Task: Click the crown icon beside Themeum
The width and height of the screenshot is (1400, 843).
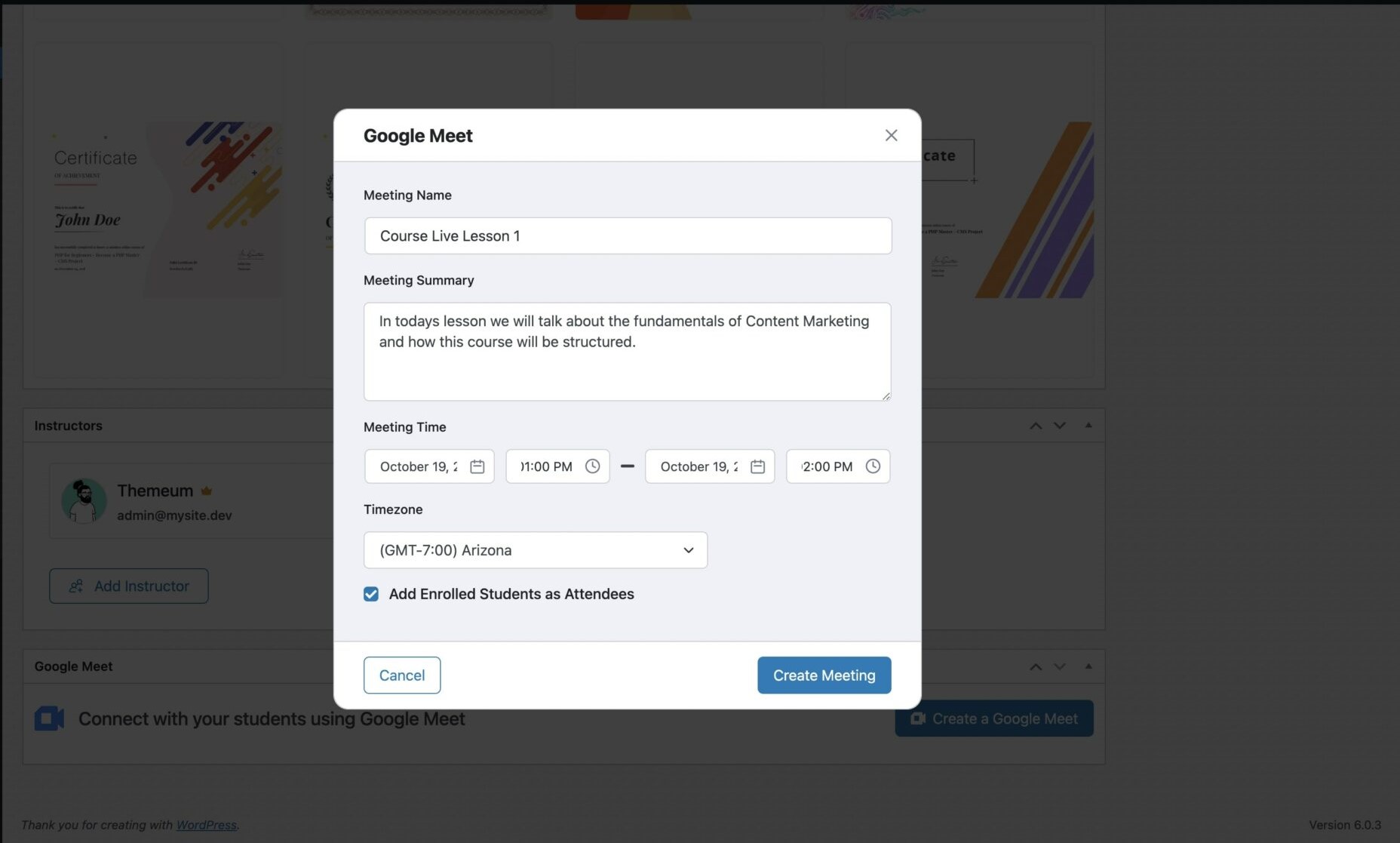Action: coord(207,491)
